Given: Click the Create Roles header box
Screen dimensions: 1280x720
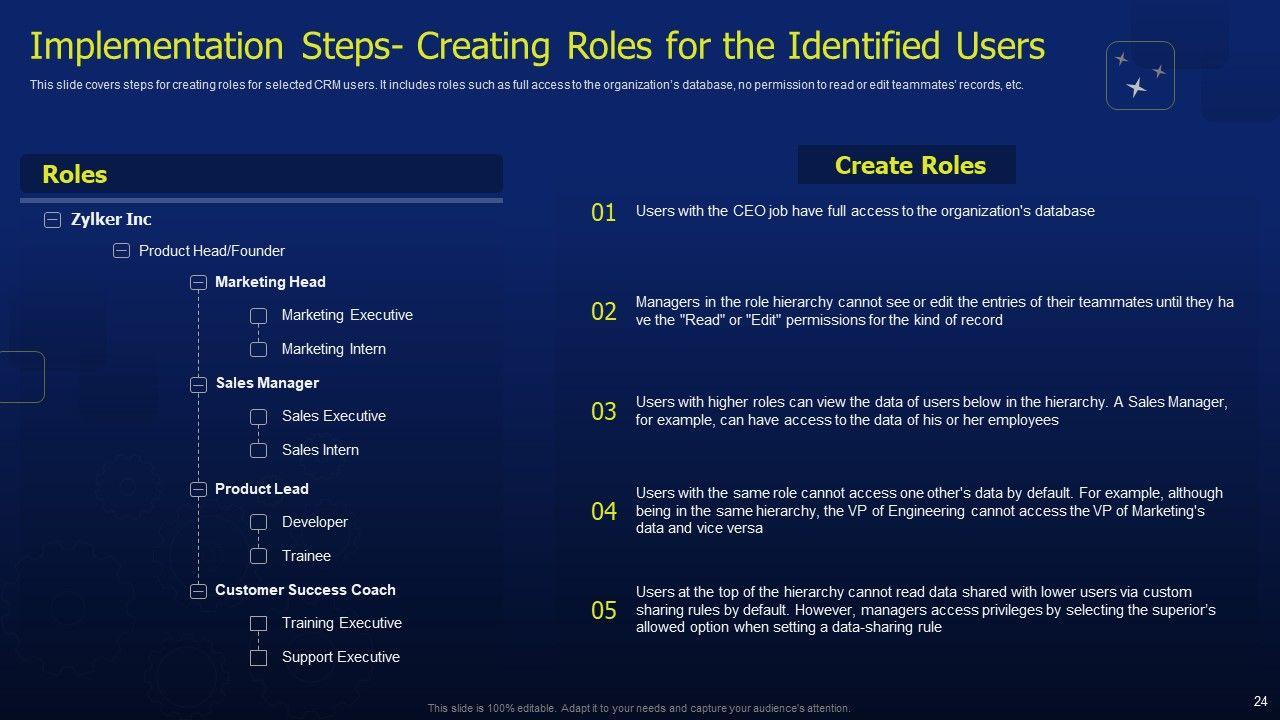Looking at the screenshot, I should [x=906, y=165].
